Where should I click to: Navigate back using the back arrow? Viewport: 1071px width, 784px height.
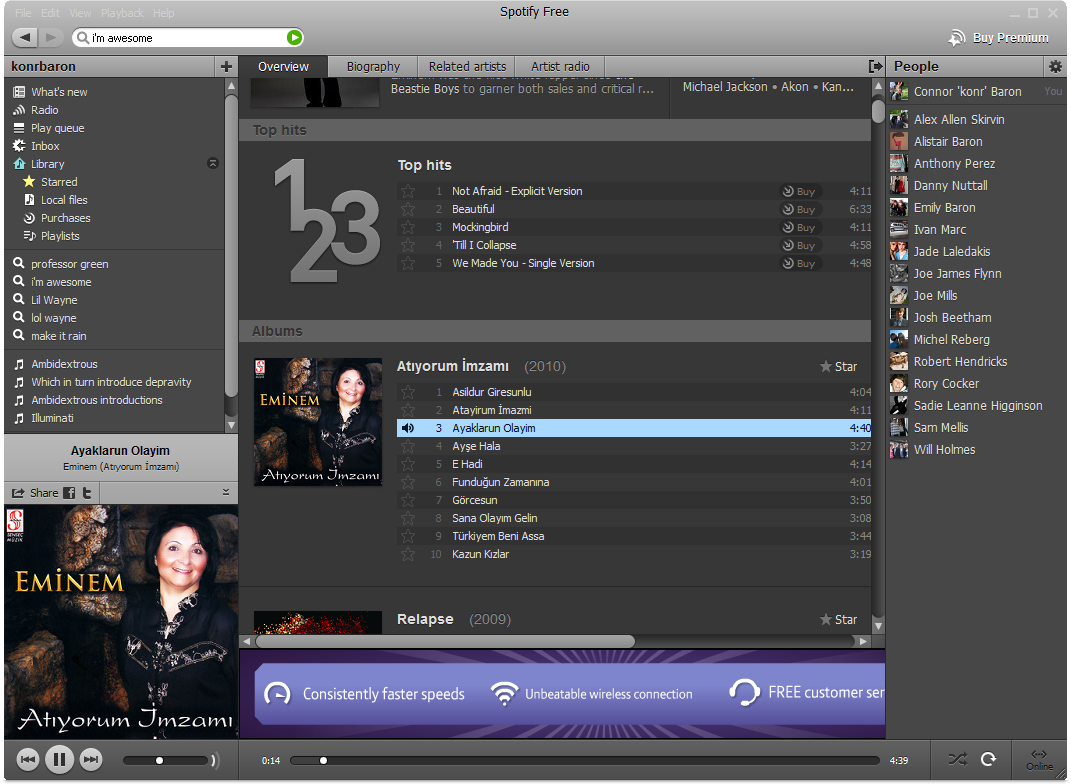pyautogui.click(x=26, y=37)
